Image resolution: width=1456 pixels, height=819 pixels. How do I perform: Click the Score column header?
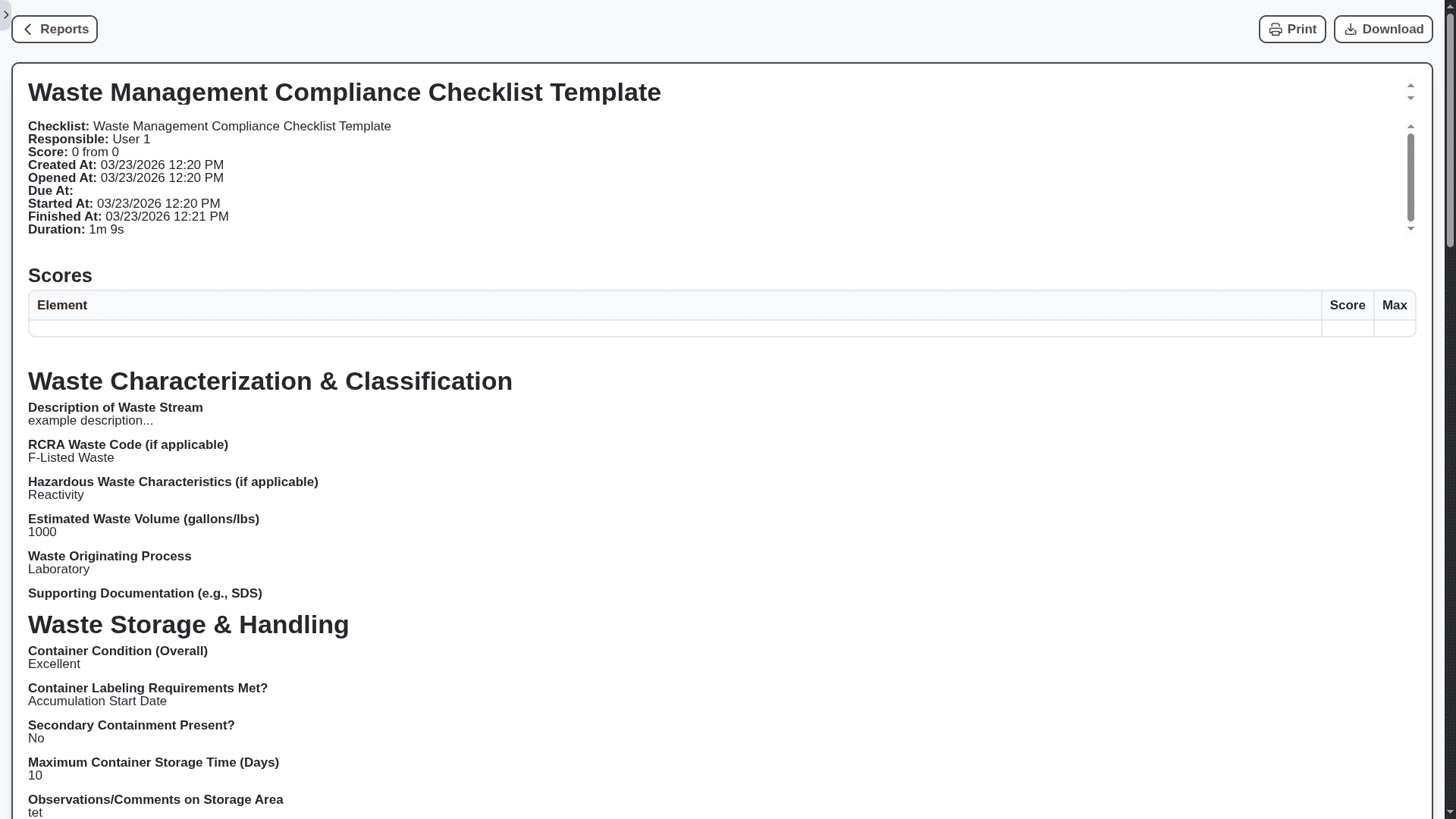point(1348,306)
